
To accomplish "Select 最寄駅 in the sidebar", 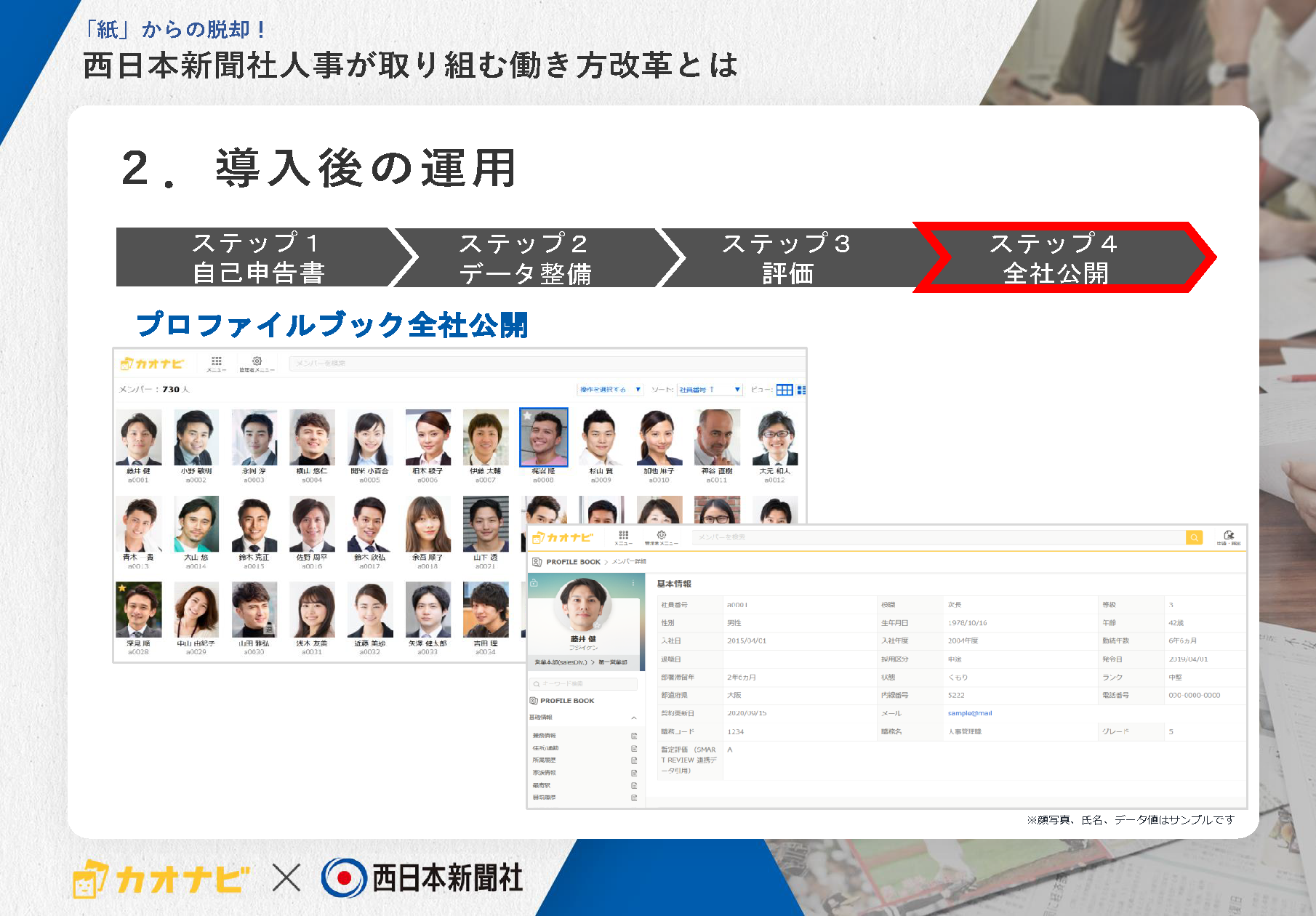I will (x=542, y=785).
